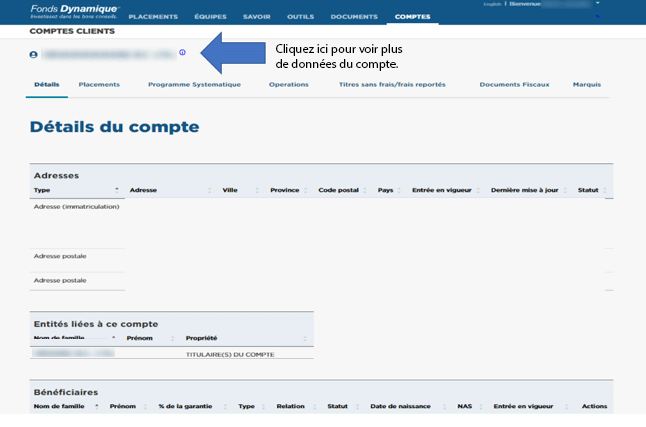Viewport: 646px width, 427px height.
Task: Click the Fonds Dynamique logo
Action: coord(74,11)
